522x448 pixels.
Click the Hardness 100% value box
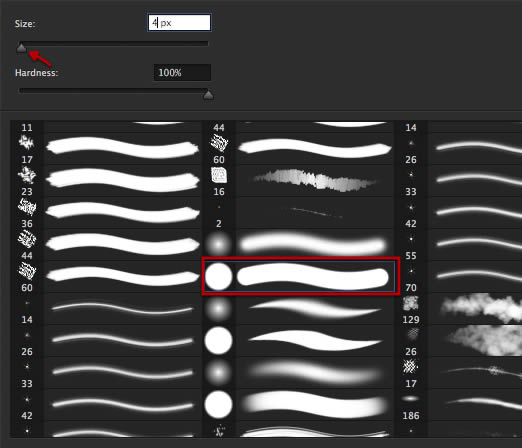[x=182, y=72]
